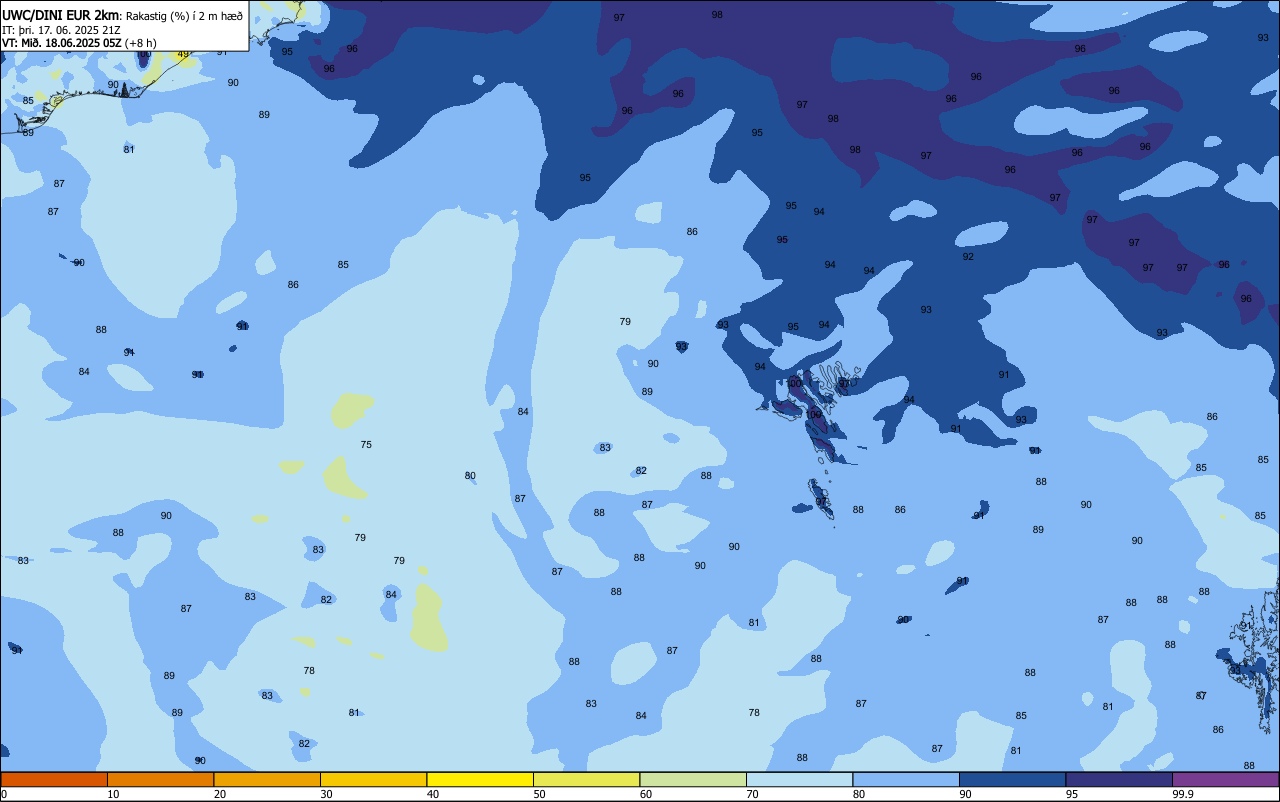
Task: Select the dark blue 90–95 legend swatch
Action: tap(1012, 779)
